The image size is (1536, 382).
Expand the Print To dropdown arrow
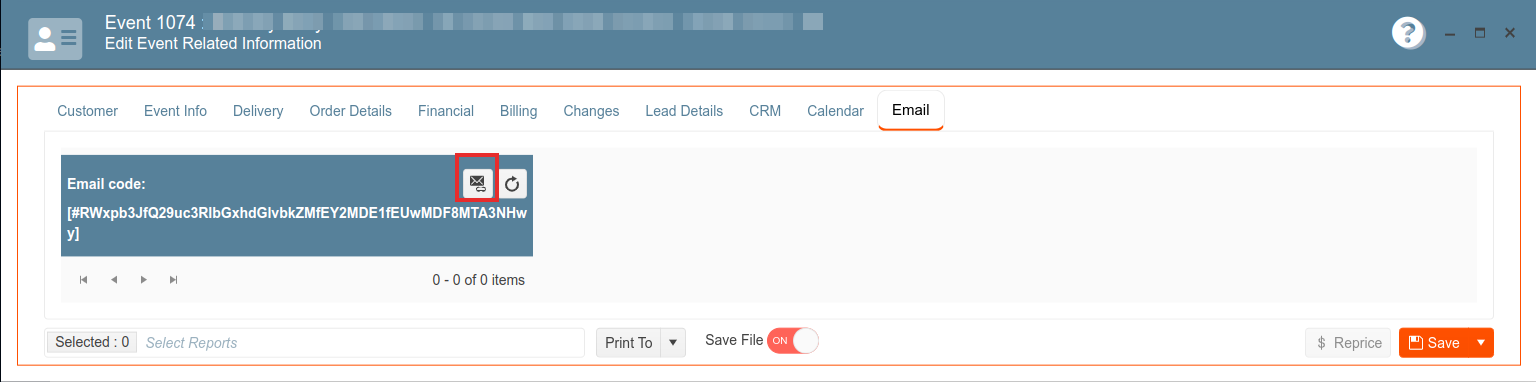(x=673, y=343)
